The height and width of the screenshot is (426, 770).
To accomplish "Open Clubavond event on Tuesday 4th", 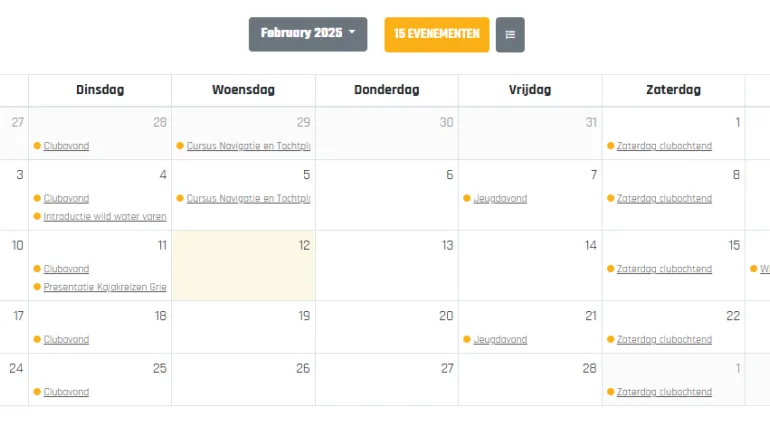I will coord(66,199).
